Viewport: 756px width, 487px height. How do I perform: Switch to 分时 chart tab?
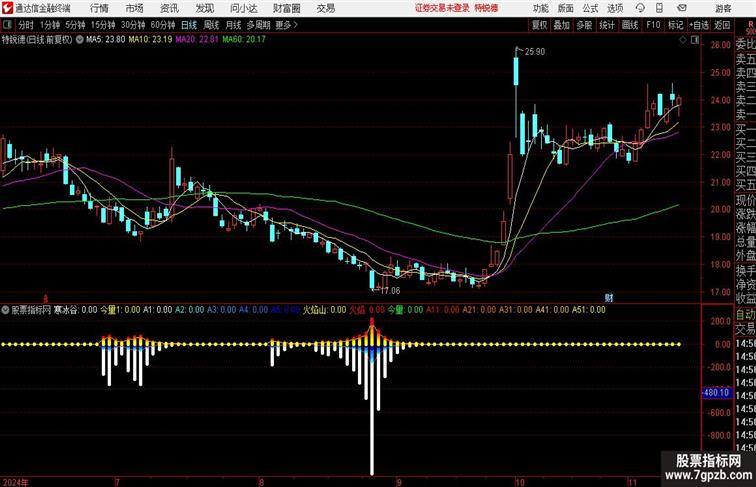coord(26,25)
